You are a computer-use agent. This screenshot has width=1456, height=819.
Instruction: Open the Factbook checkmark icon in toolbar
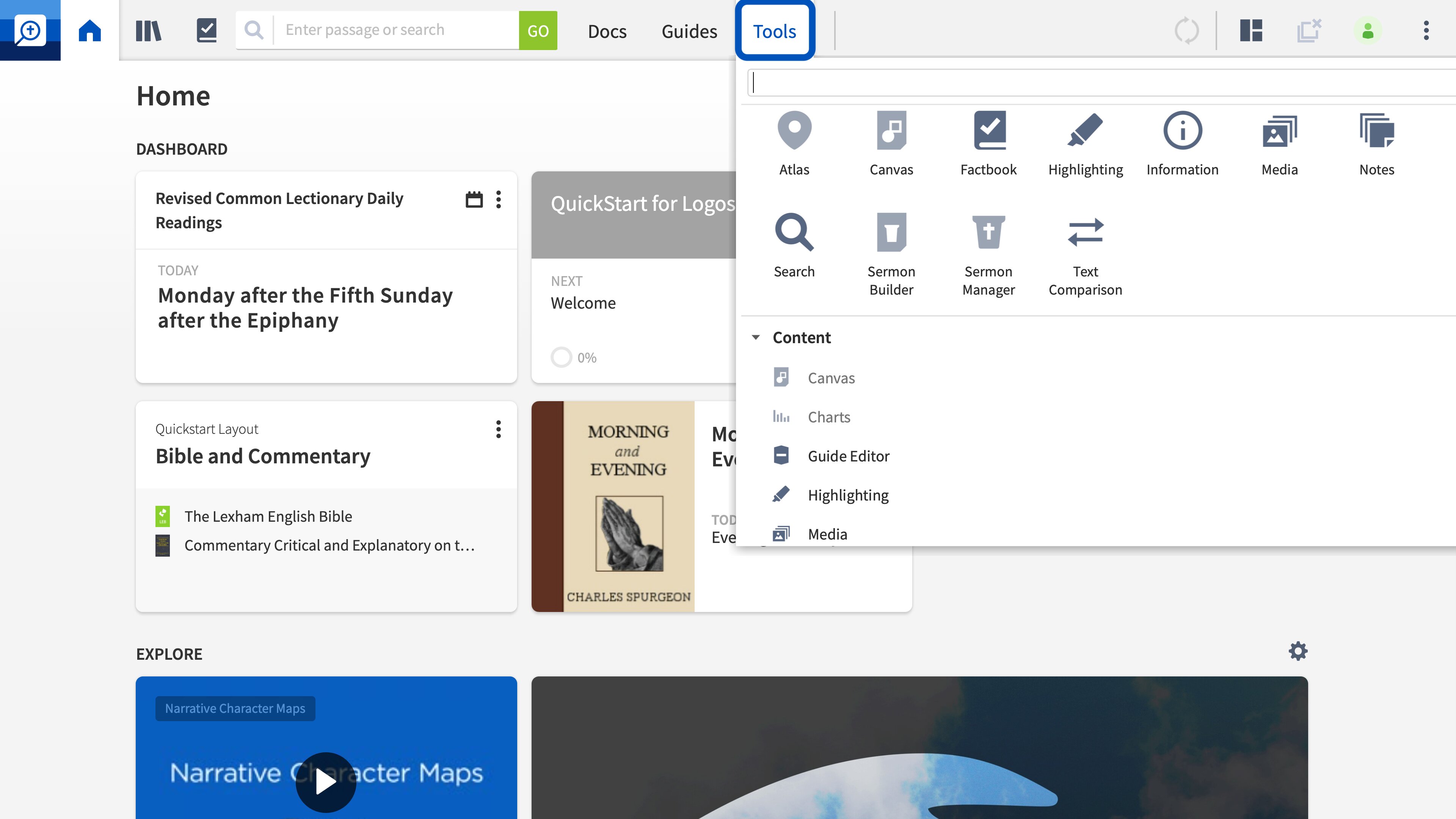tap(207, 30)
